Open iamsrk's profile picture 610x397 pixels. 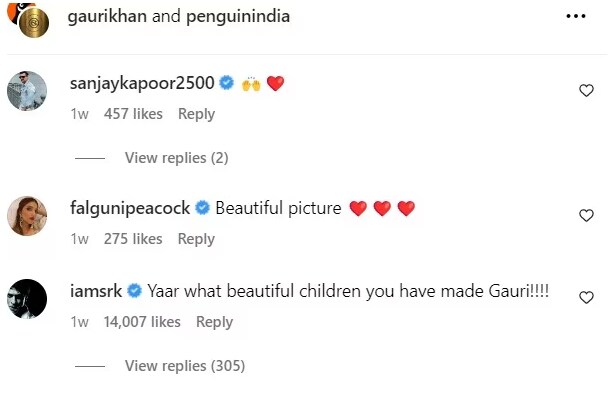tap(27, 299)
